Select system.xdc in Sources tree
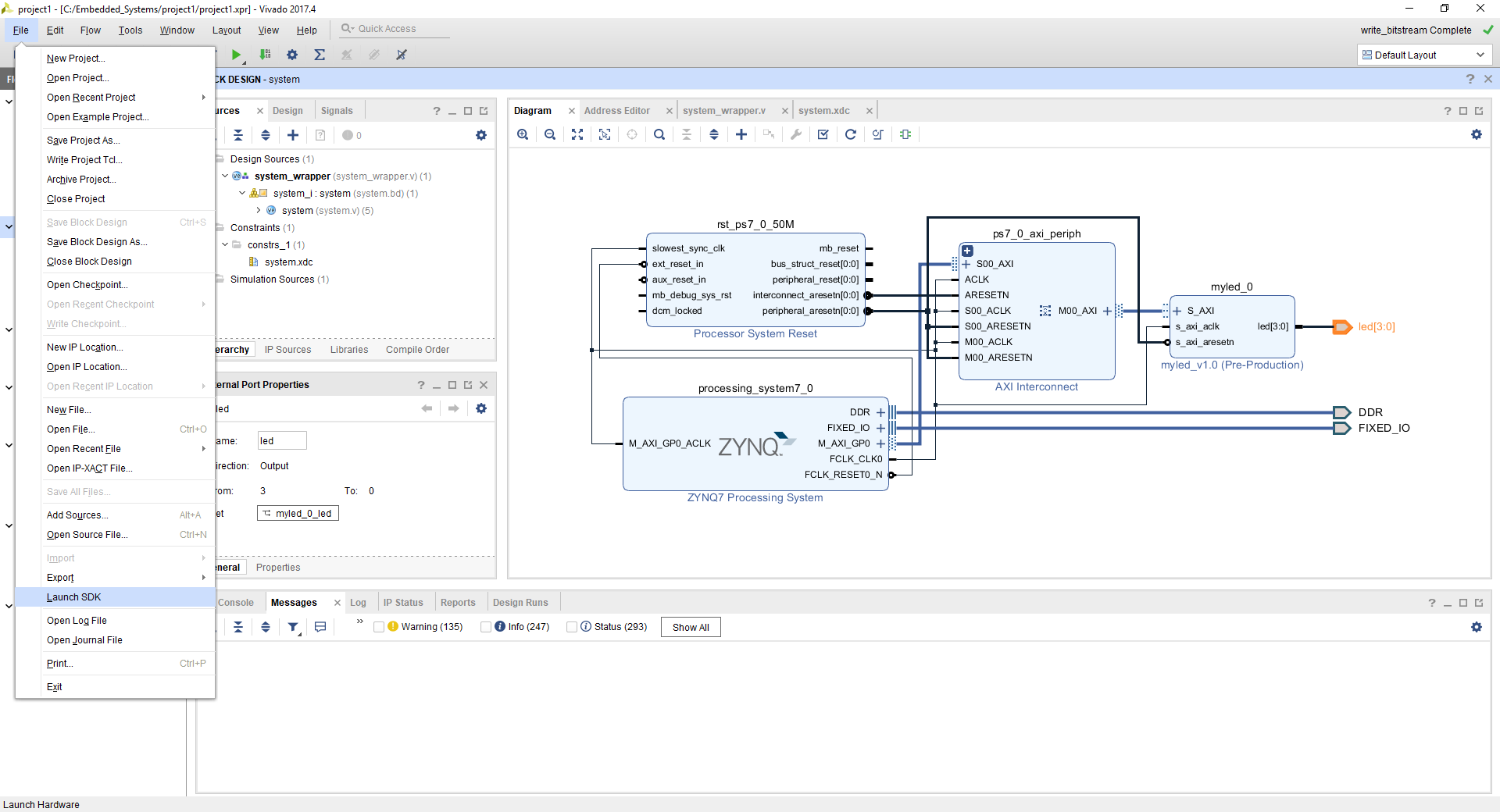 [x=288, y=262]
